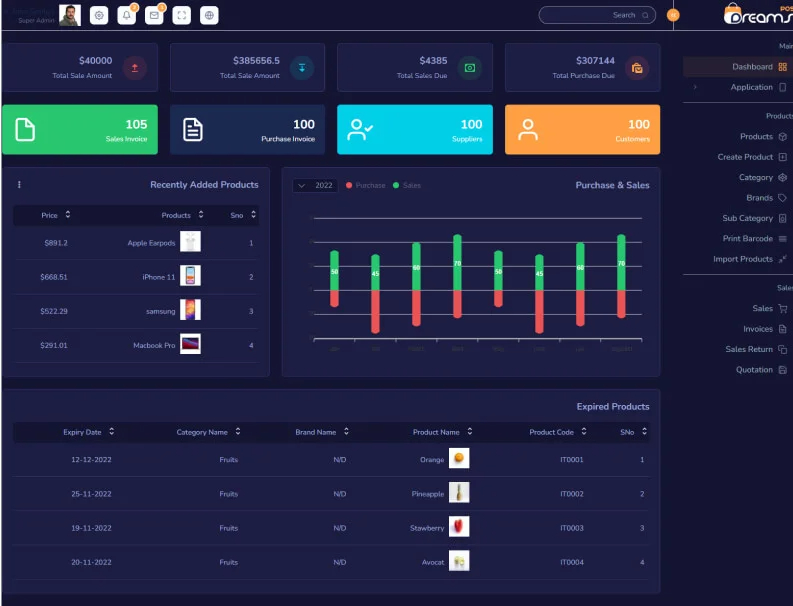
Task: Click the Dreams POS logo
Action: (758, 14)
